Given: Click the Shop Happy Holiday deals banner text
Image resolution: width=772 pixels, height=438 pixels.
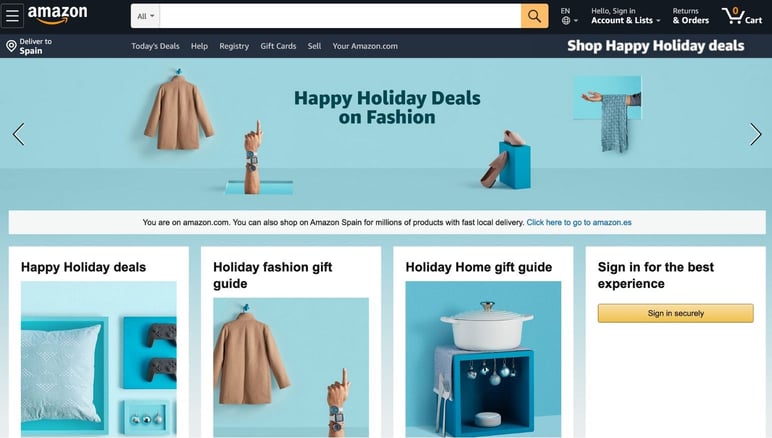Looking at the screenshot, I should tap(655, 46).
